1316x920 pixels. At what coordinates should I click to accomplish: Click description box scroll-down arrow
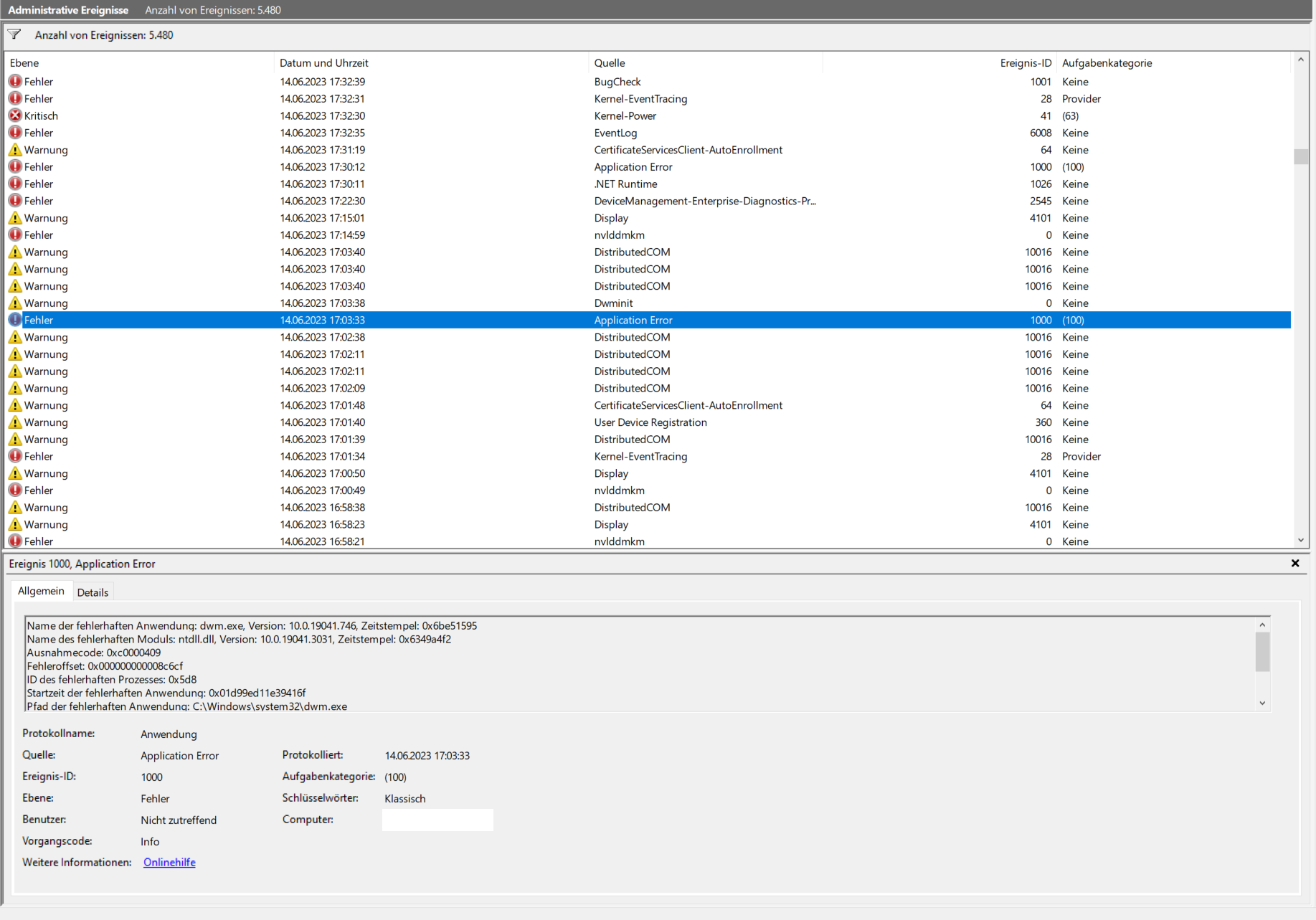[x=1262, y=703]
